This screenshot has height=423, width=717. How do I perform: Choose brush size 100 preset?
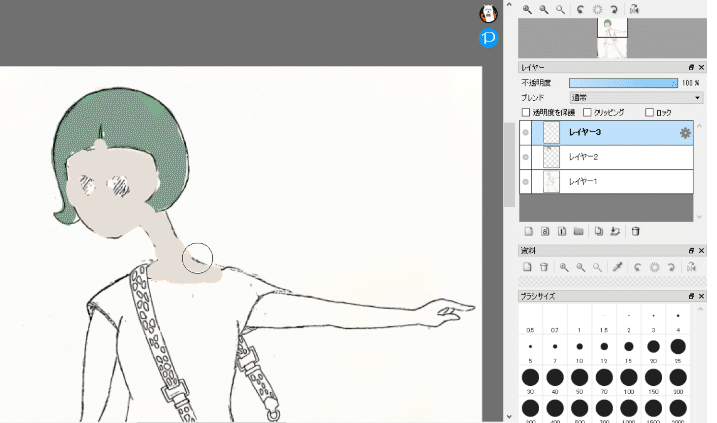pyautogui.click(x=629, y=378)
